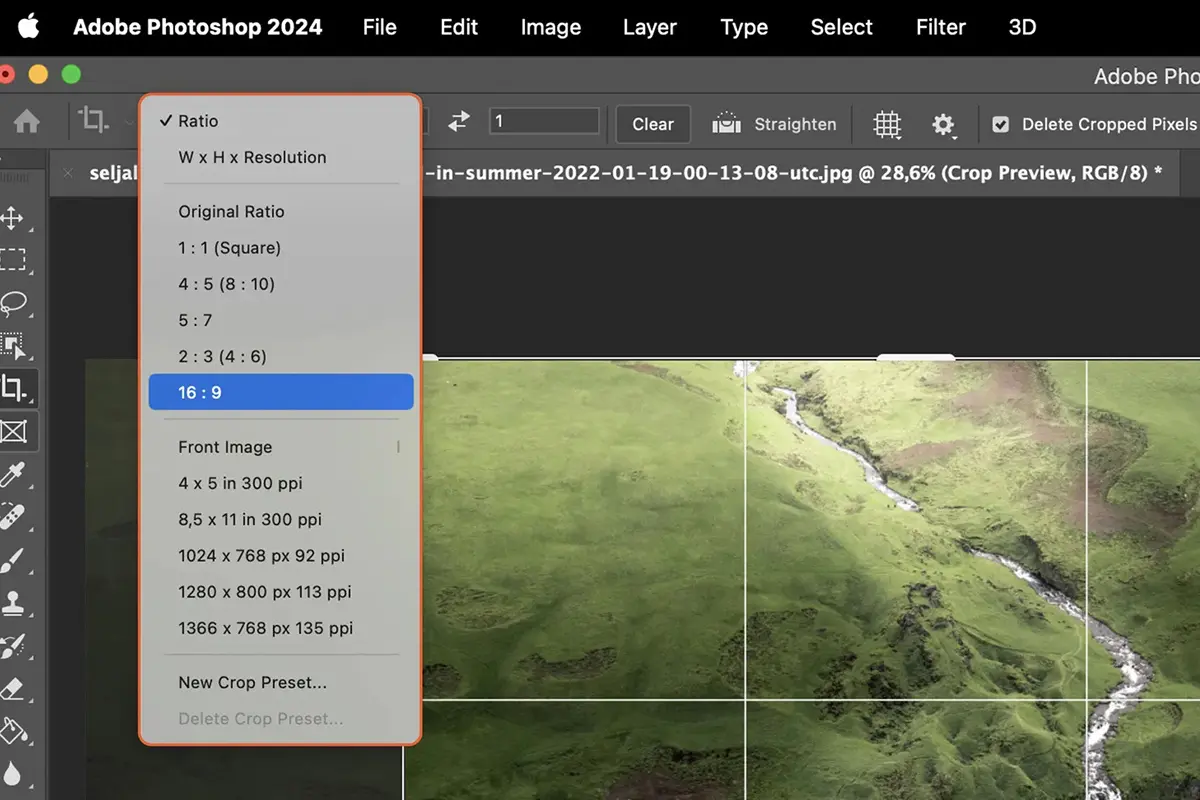Click the aspect ratio value input field

pyautogui.click(x=544, y=120)
